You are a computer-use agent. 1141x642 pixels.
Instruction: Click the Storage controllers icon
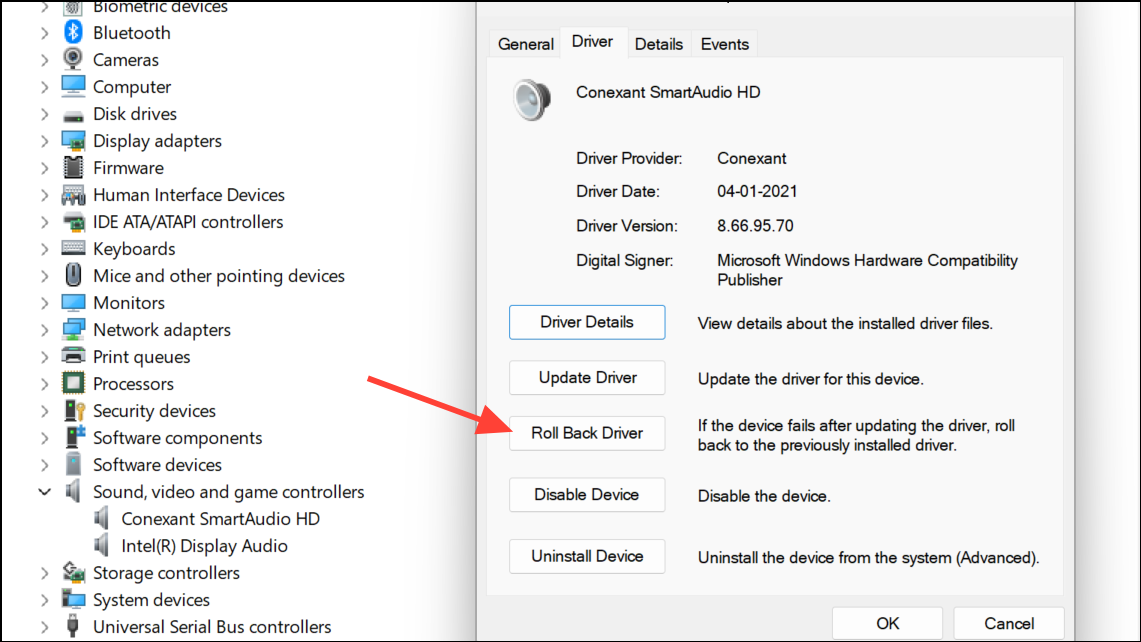(x=73, y=572)
